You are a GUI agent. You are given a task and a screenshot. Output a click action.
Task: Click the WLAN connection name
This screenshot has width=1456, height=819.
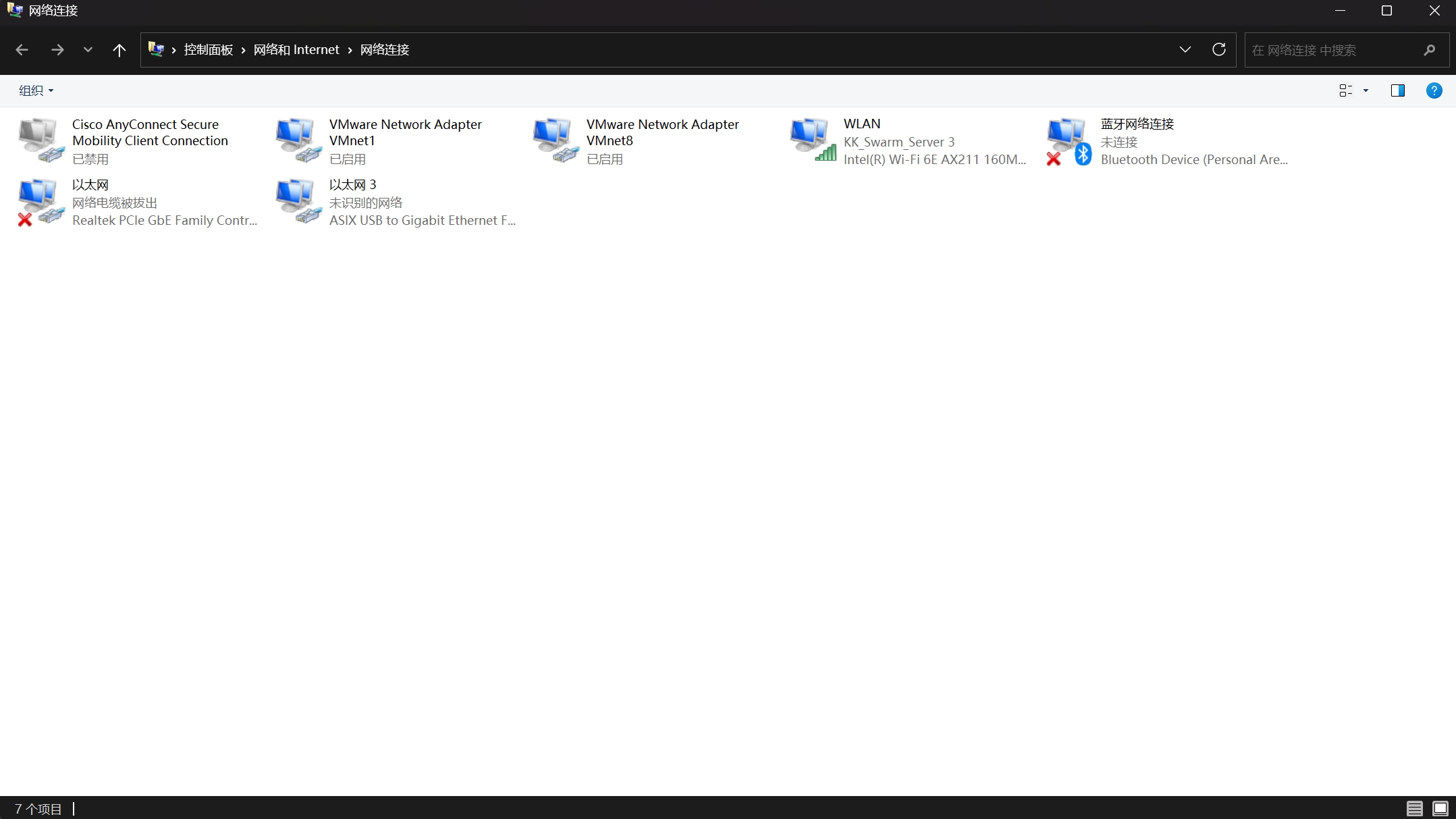(x=862, y=124)
